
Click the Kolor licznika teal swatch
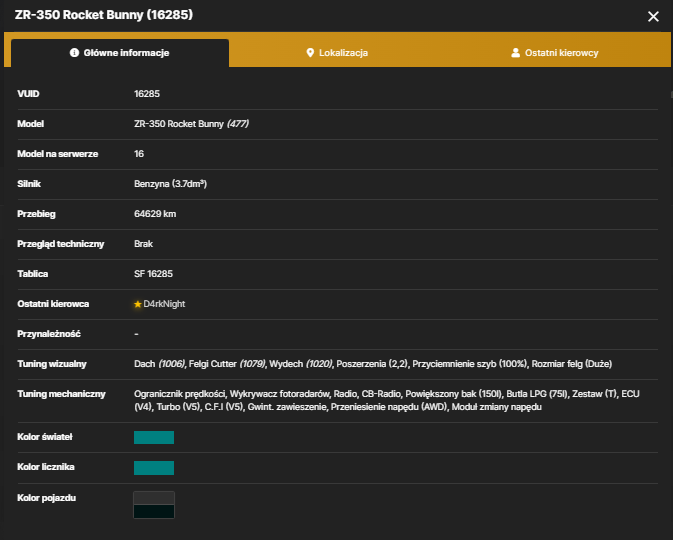pyautogui.click(x=154, y=468)
